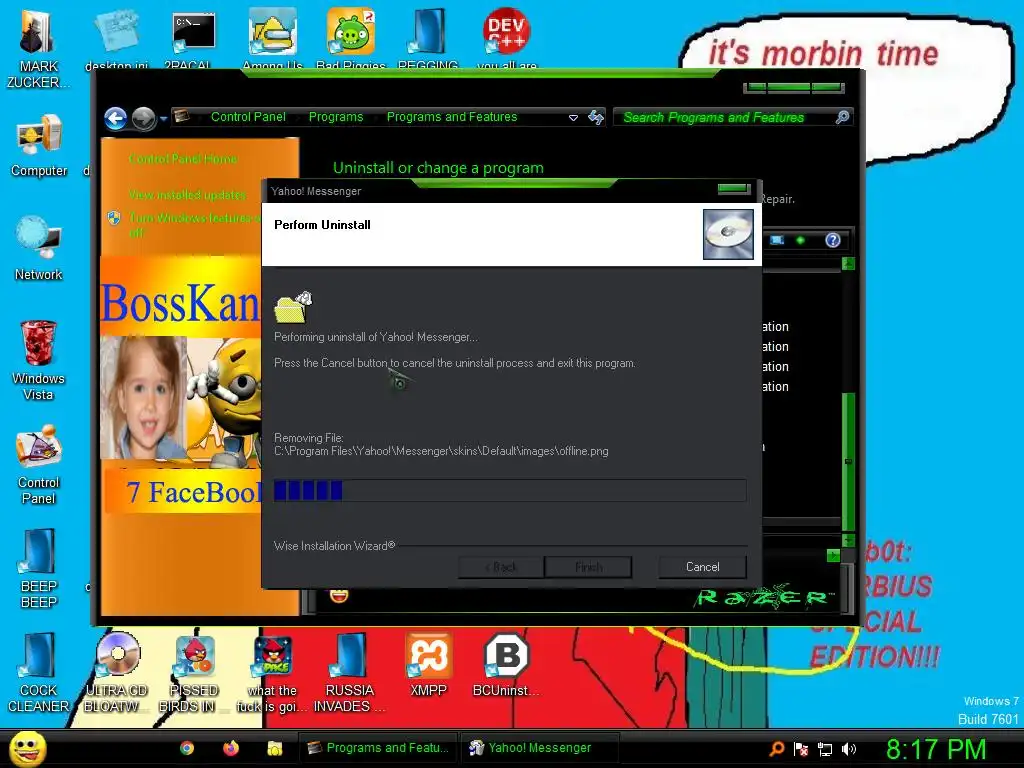
Task: Open PEGGING desktop shortcut
Action: pos(428,41)
